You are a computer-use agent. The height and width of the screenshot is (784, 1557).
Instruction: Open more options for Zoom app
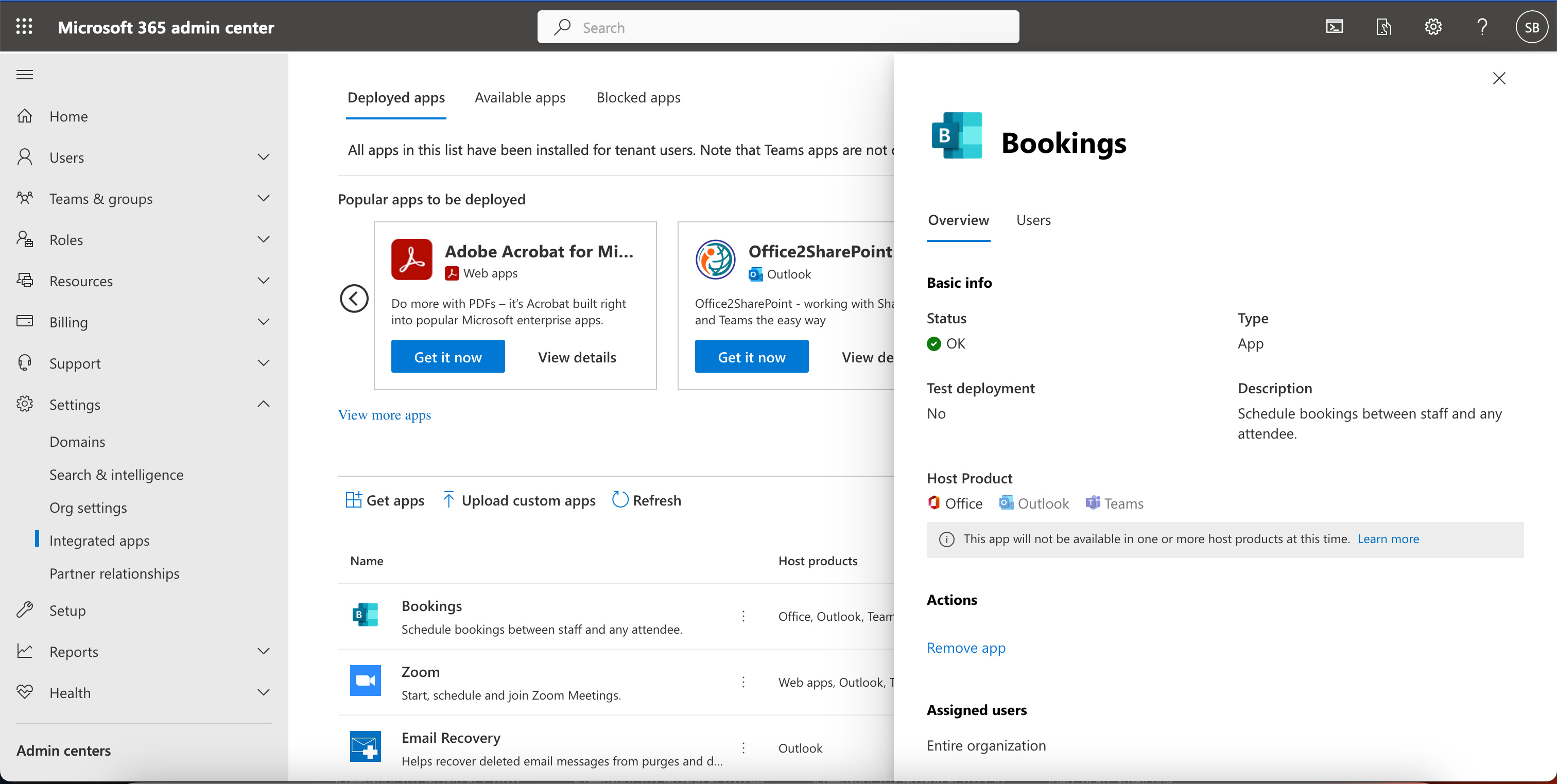point(743,682)
